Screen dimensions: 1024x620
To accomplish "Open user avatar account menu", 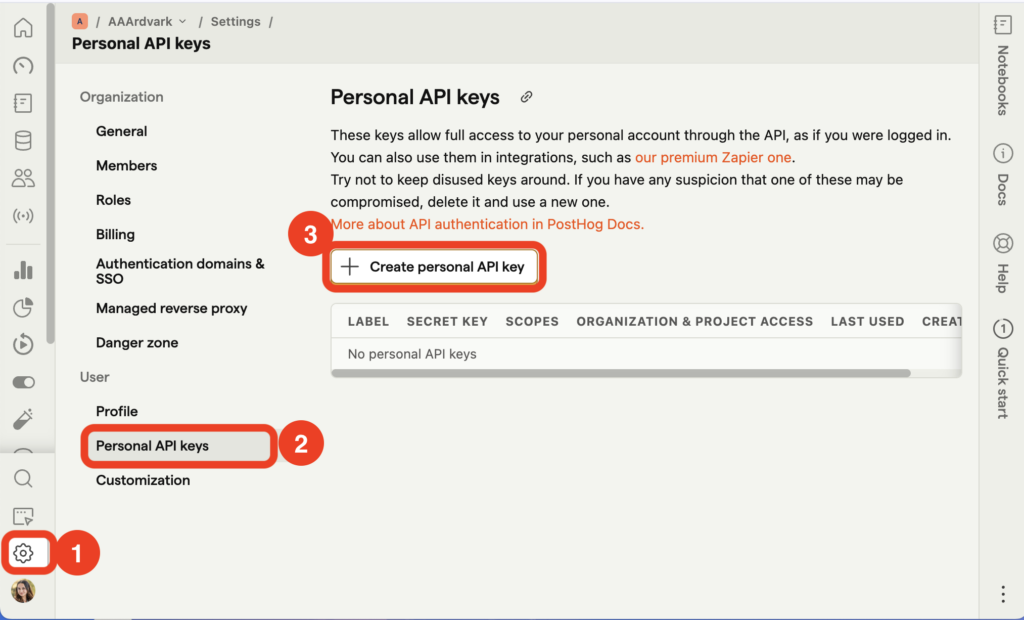I will click(x=23, y=591).
